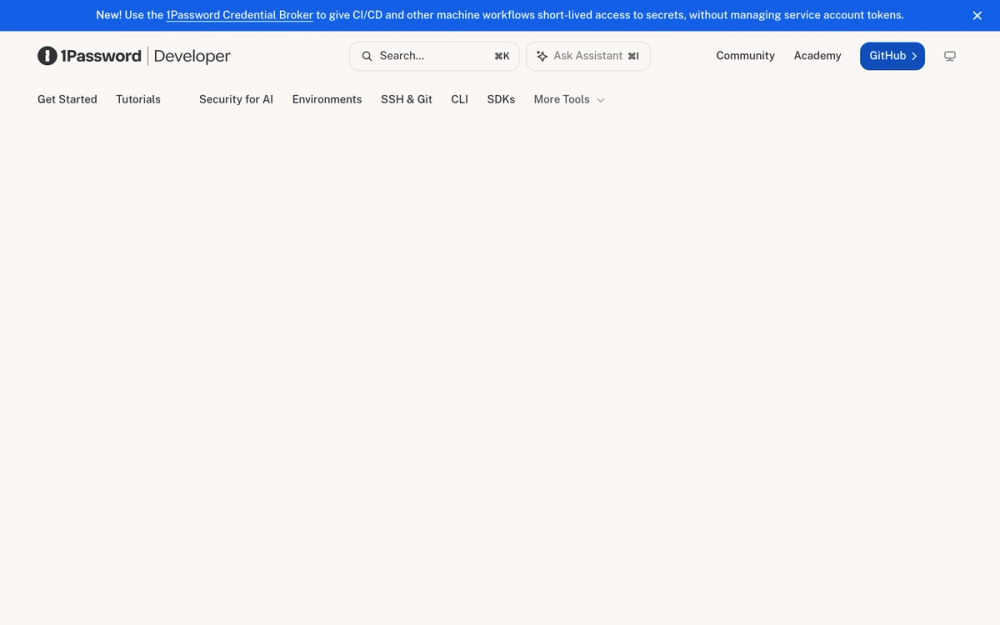Go to the SSH & Git section
The width and height of the screenshot is (1000, 625).
(406, 99)
